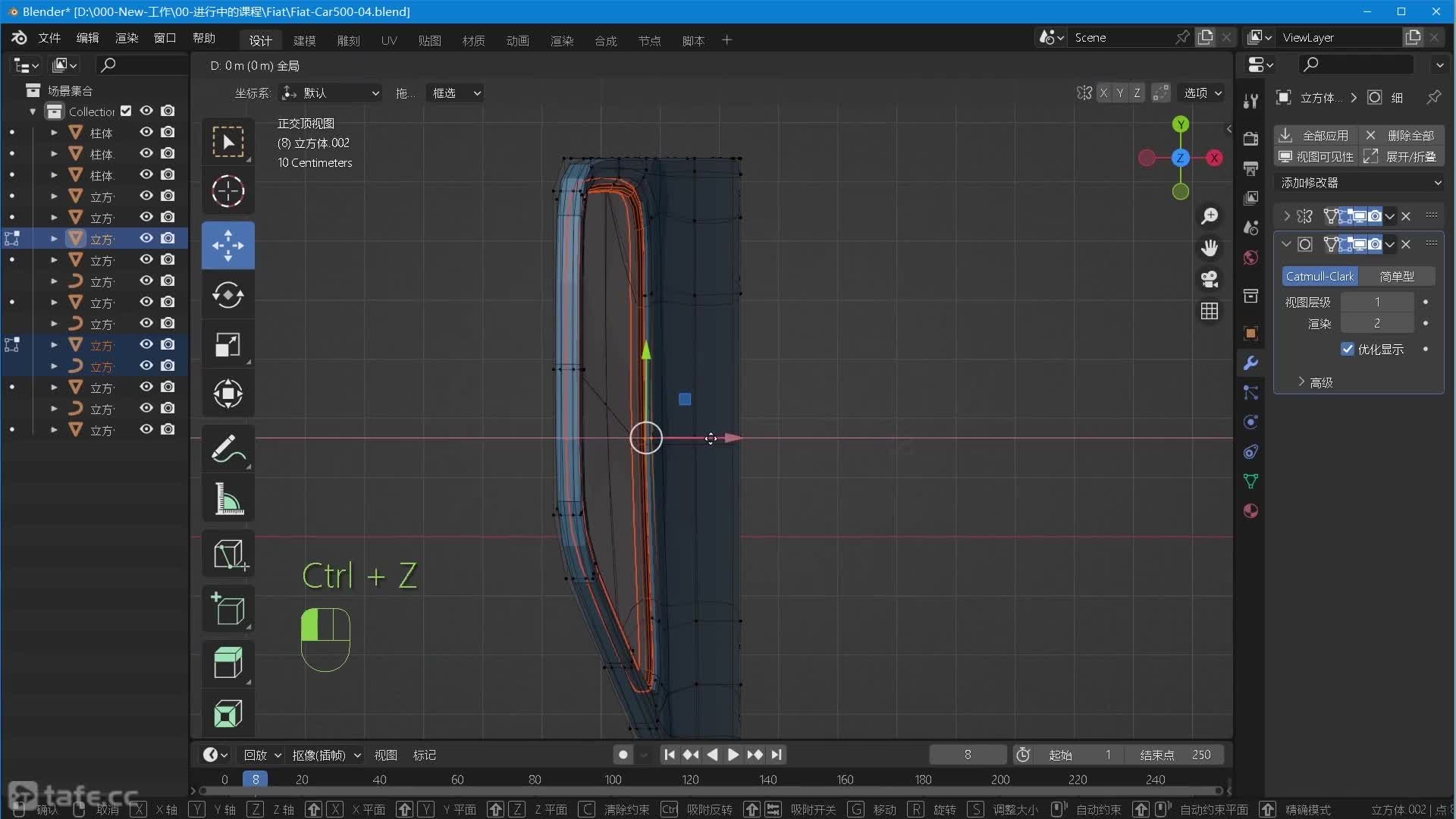1456x819 pixels.
Task: Hide the Collection with its eye icon
Action: pos(146,111)
